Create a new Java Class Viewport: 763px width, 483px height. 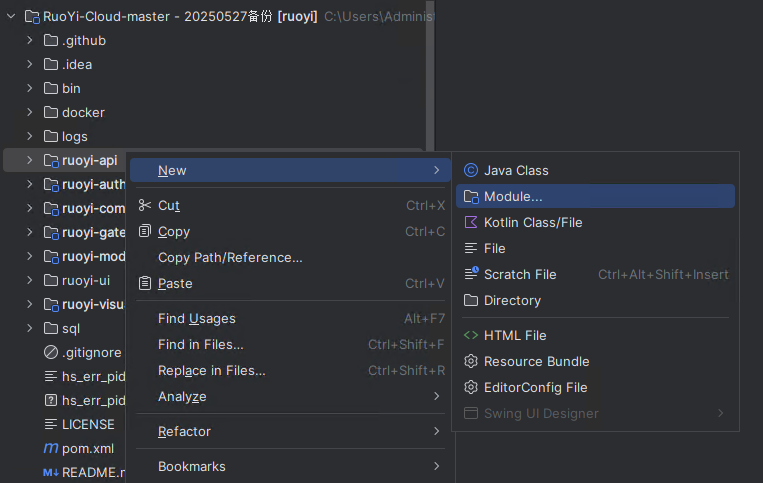pyautogui.click(x=595, y=170)
